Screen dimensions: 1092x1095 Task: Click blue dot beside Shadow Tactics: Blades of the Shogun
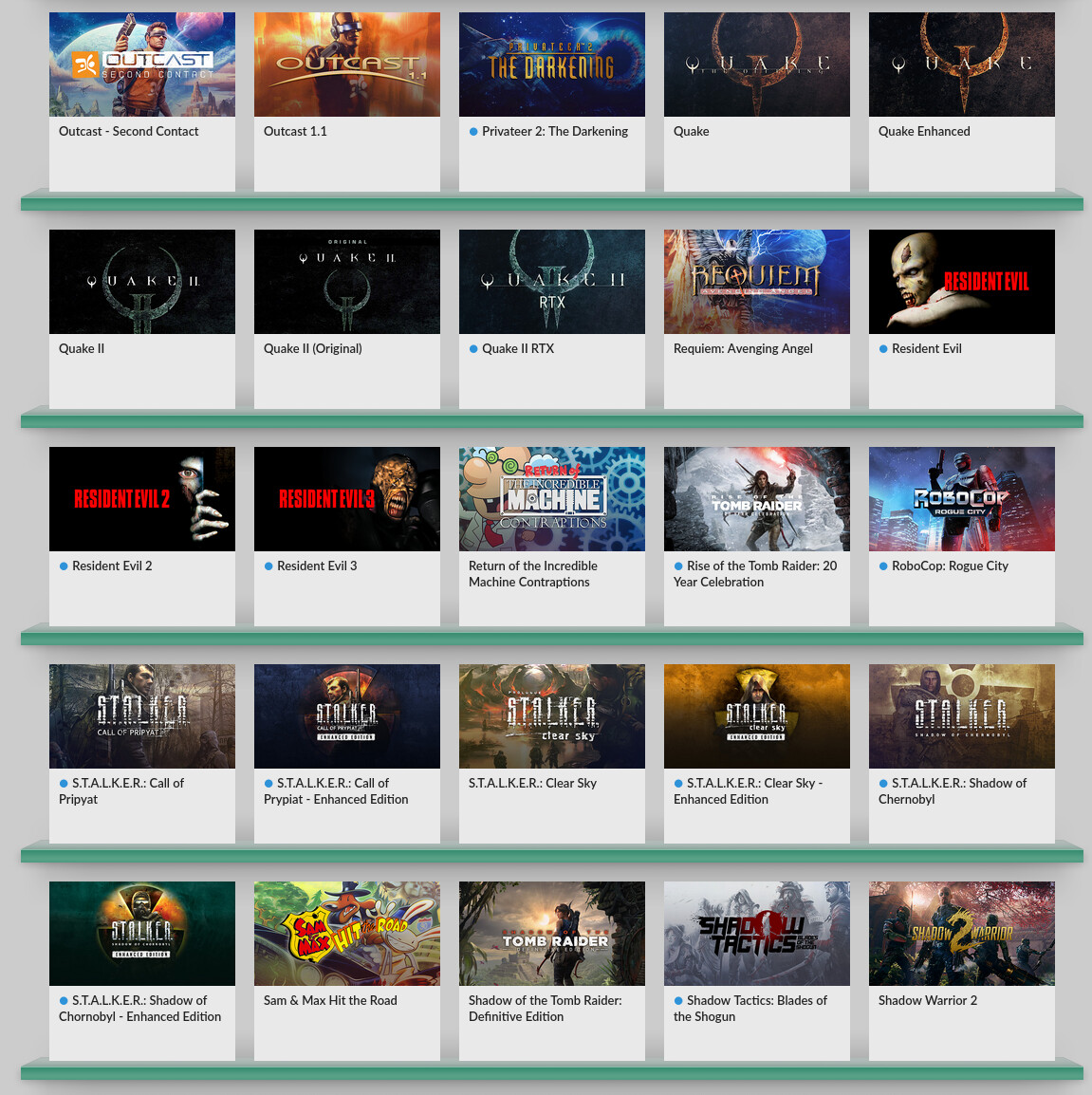pos(678,1001)
